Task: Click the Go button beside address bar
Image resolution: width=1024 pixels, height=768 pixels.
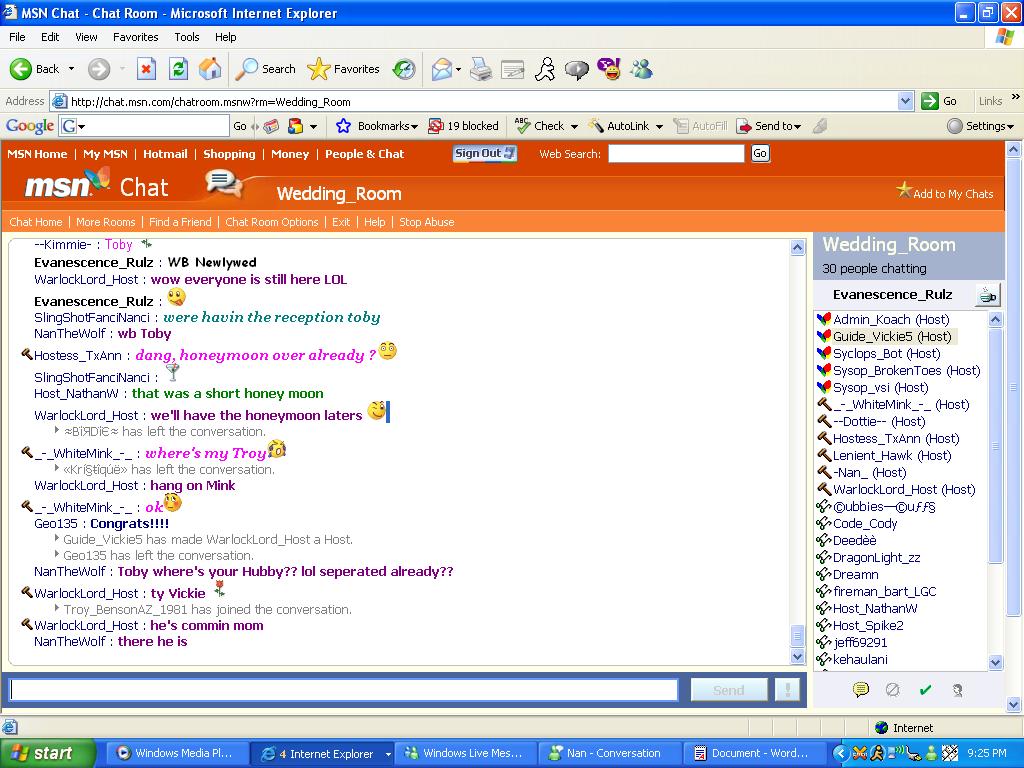Action: coord(939,101)
